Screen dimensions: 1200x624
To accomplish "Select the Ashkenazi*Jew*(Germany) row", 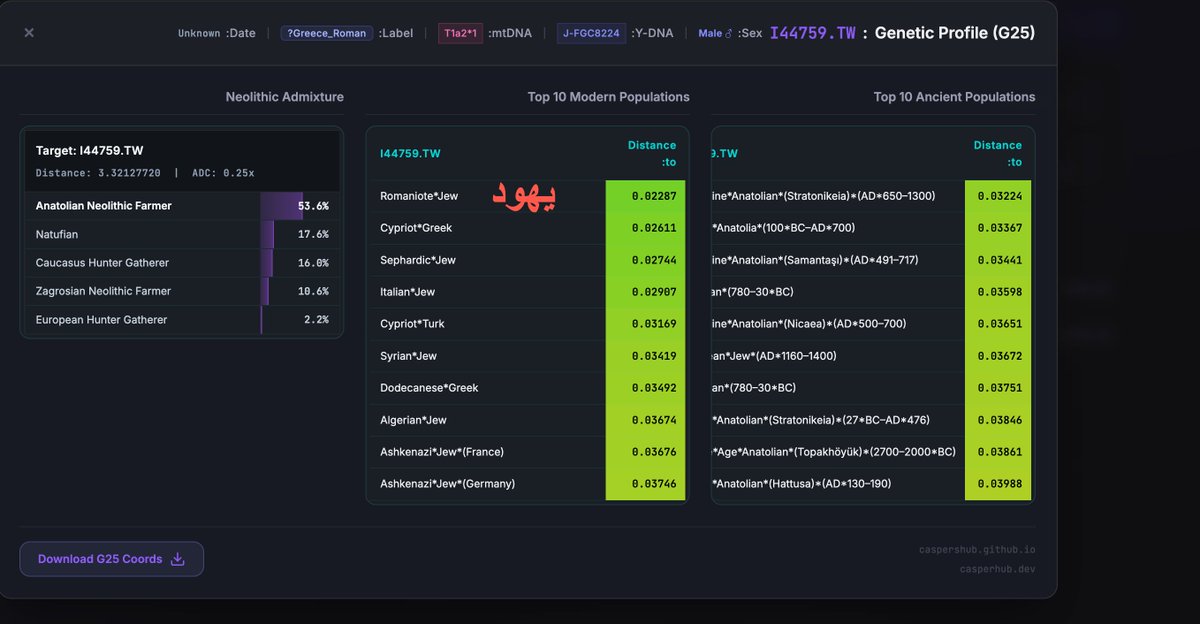I will pos(527,484).
